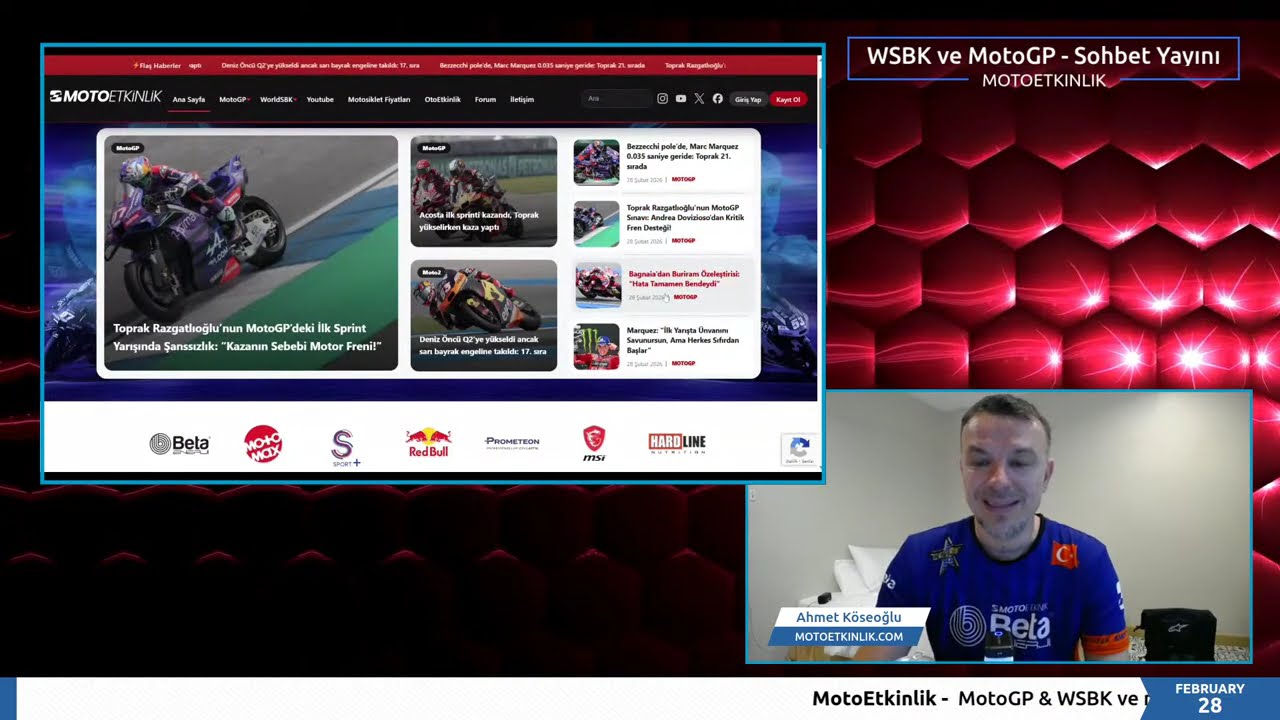The height and width of the screenshot is (720, 1280).
Task: Click the MOTOGP tag under Marquez headline
Action: (x=683, y=363)
